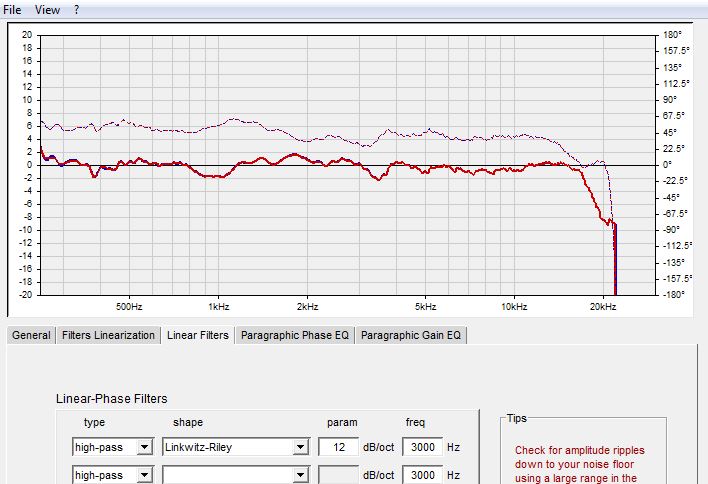
Task: Click the -180° phase axis label
Action: pos(674,295)
